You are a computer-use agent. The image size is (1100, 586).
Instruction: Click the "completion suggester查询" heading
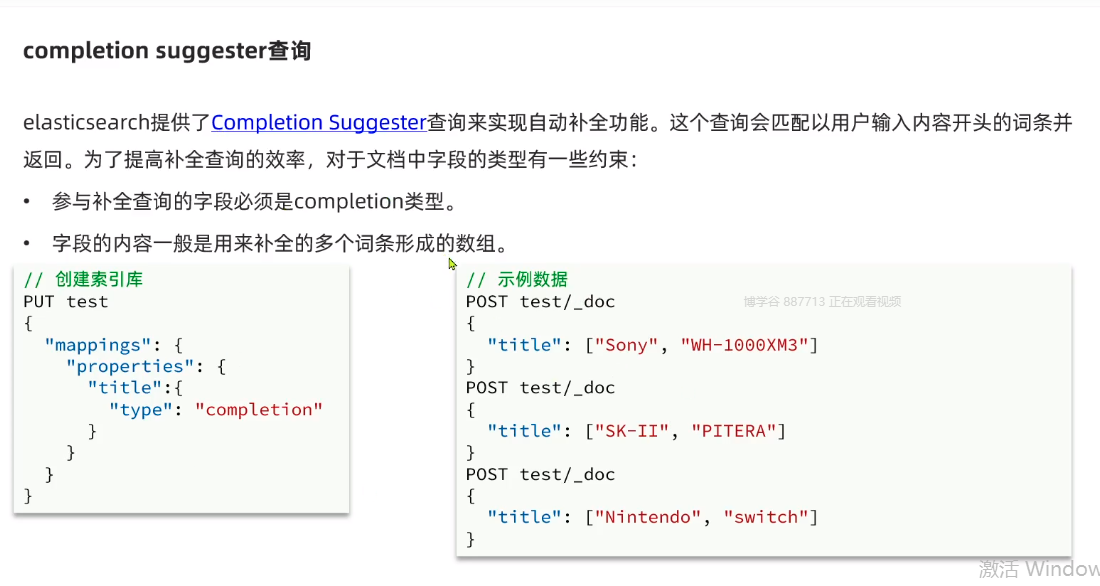(x=166, y=51)
